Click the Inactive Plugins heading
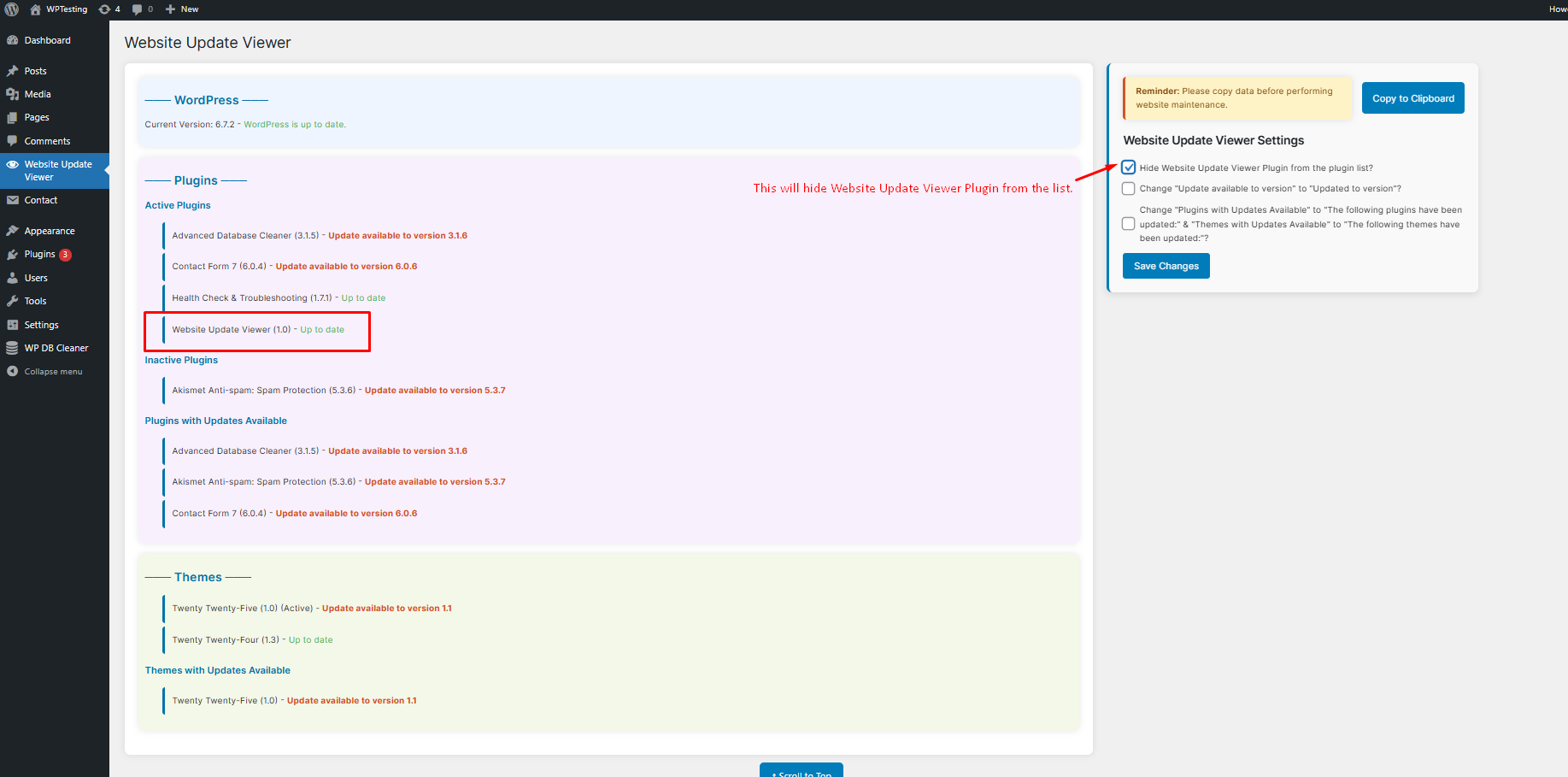 point(181,360)
